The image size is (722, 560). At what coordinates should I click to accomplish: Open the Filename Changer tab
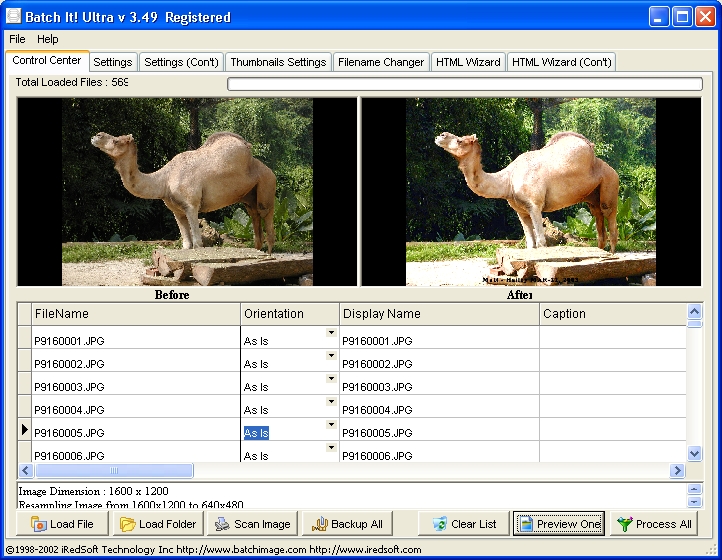pos(381,62)
